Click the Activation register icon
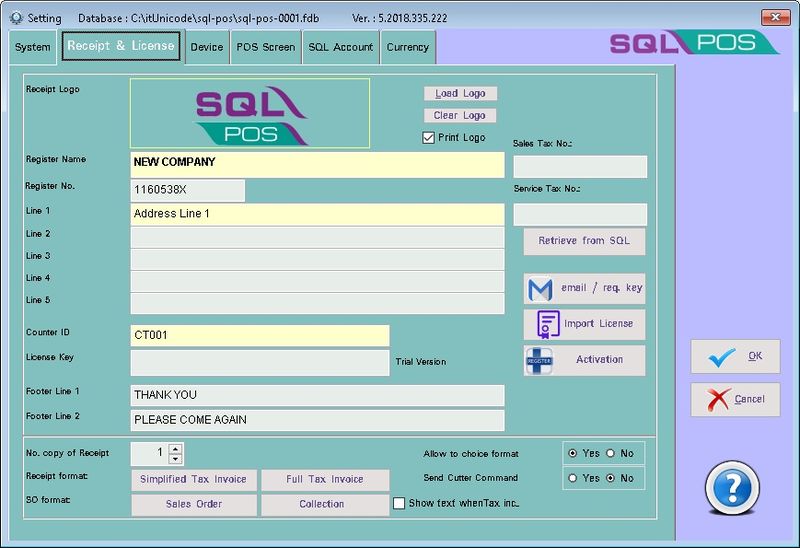 (x=540, y=360)
